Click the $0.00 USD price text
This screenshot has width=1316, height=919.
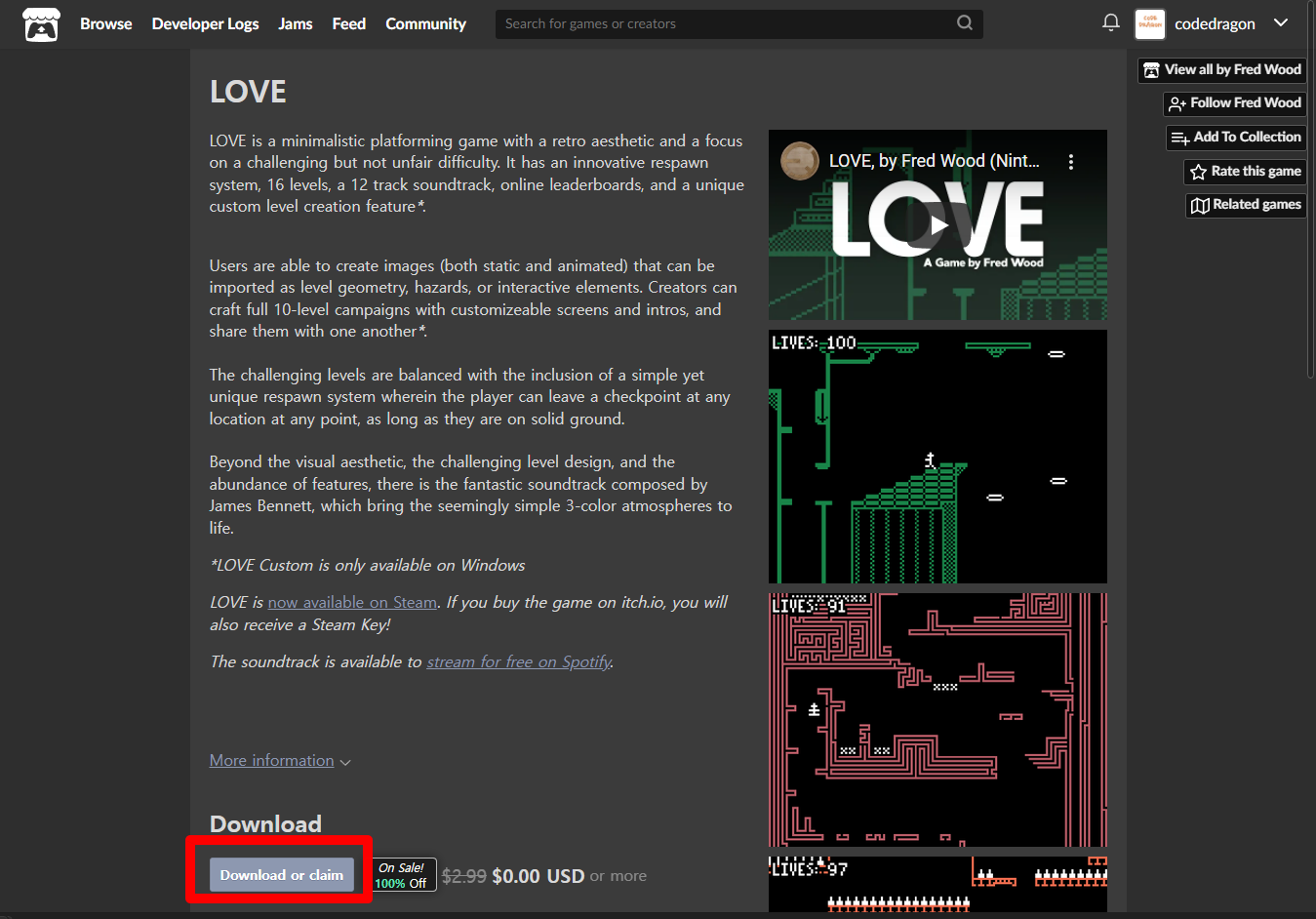coord(538,876)
